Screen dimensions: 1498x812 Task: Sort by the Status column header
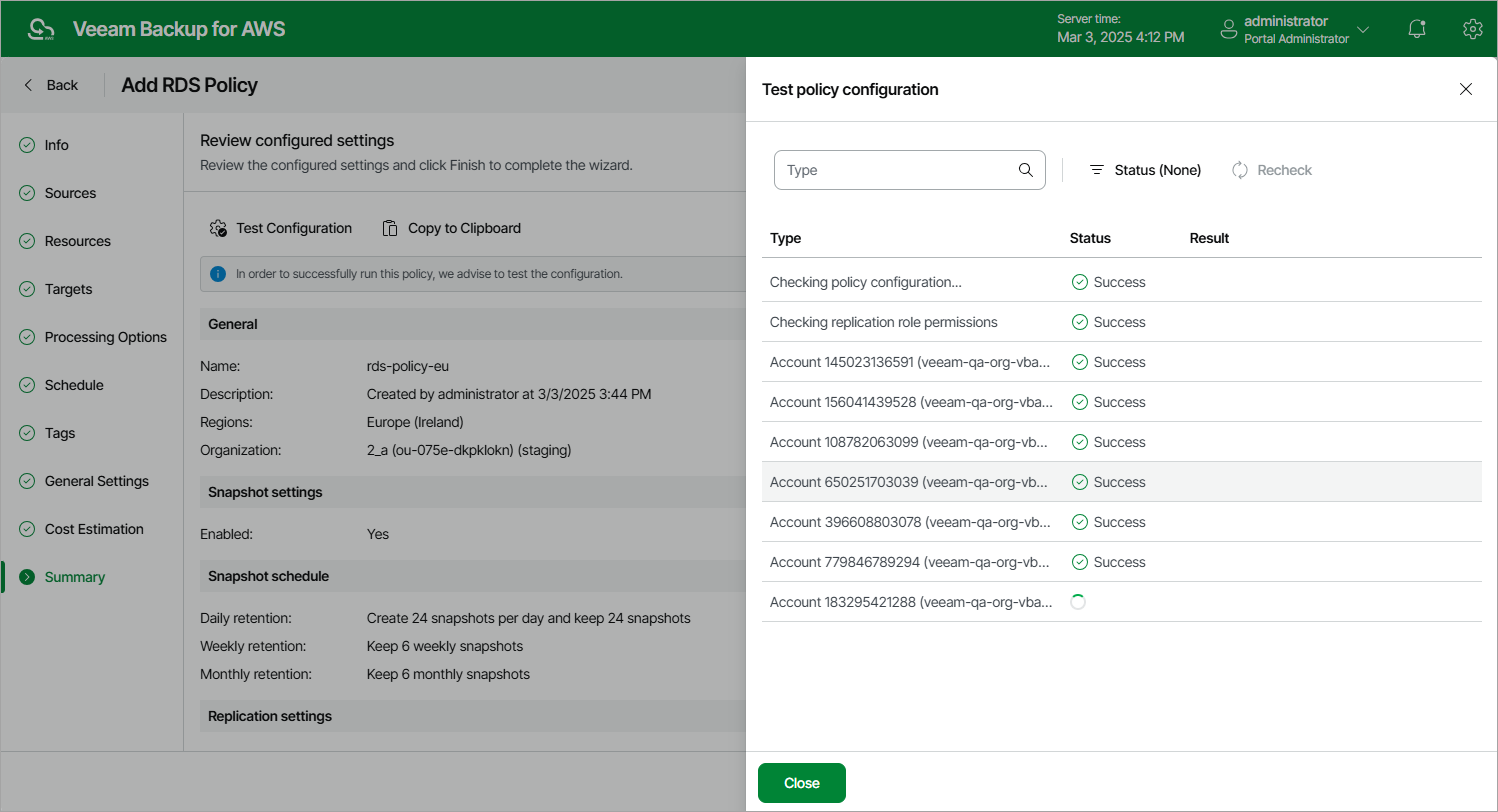point(1090,238)
